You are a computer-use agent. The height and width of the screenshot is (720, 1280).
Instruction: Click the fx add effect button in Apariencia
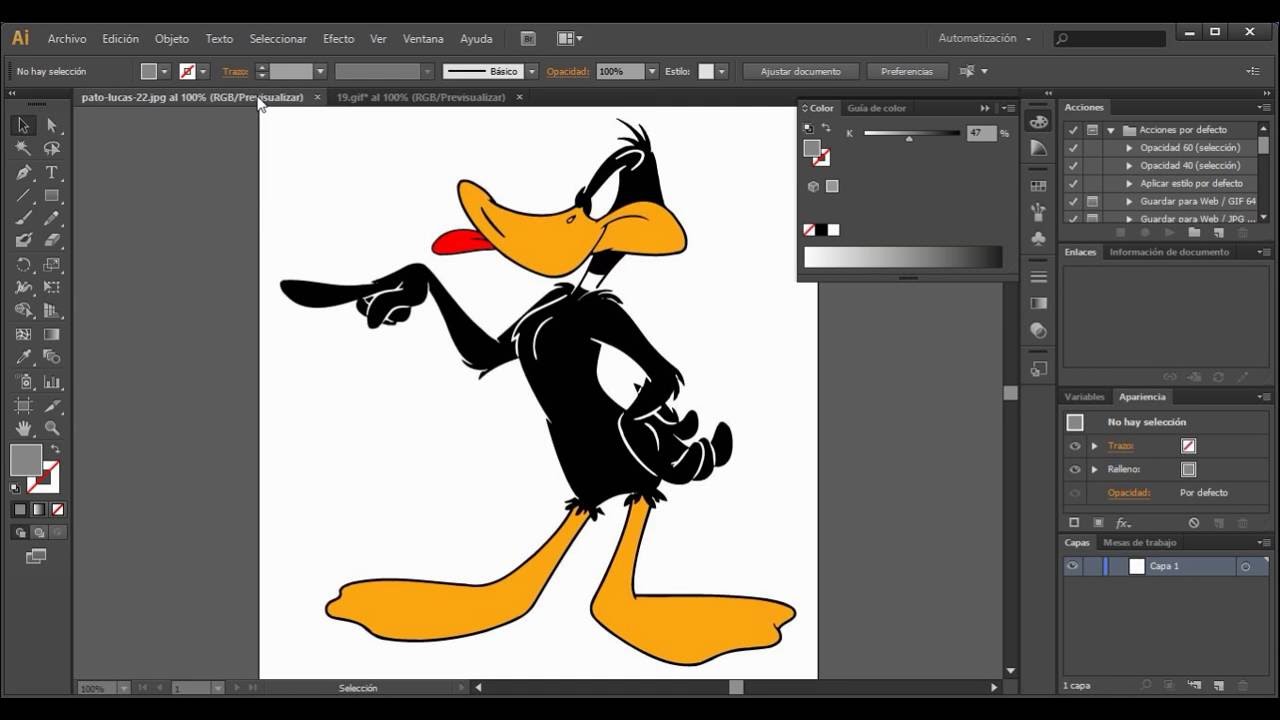click(1123, 523)
